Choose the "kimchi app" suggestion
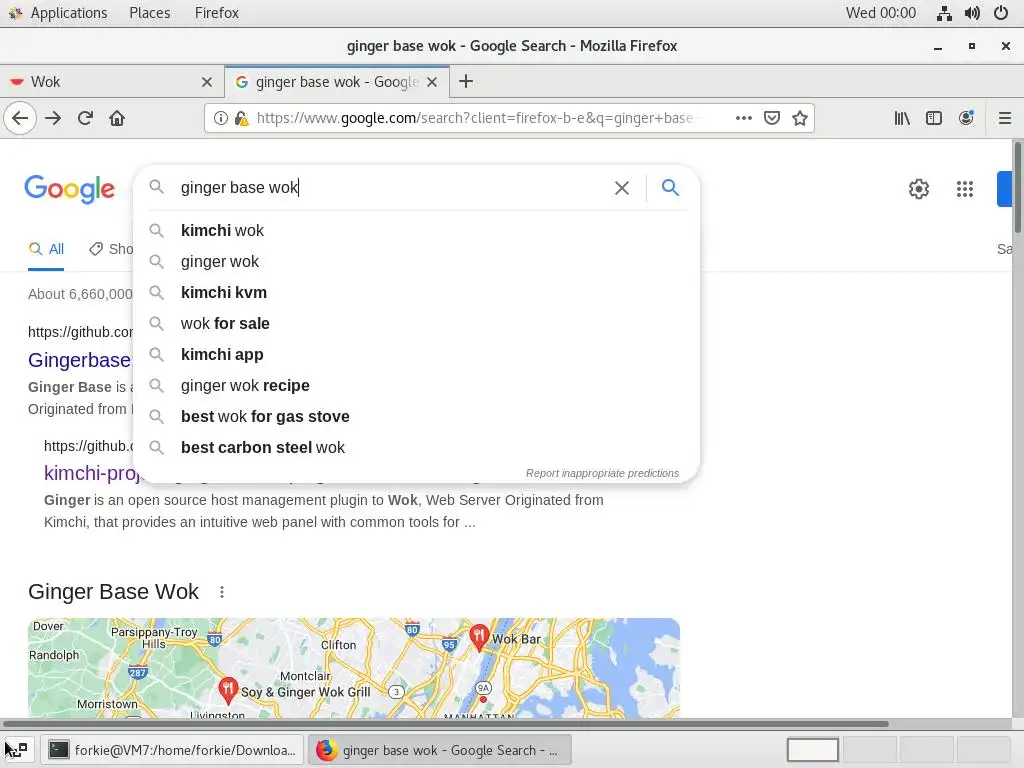Viewport: 1024px width, 768px height. (417, 355)
